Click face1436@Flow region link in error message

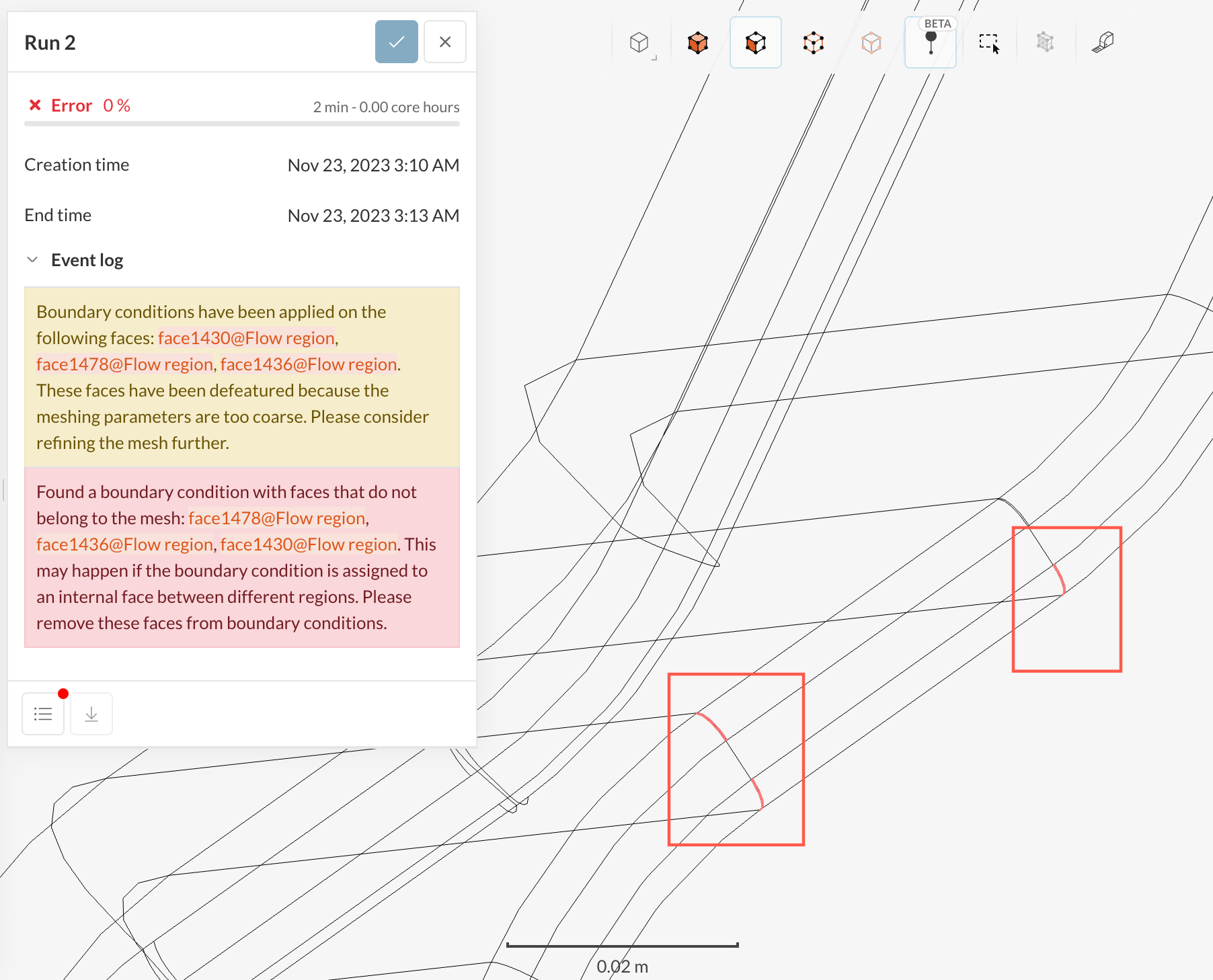[124, 544]
